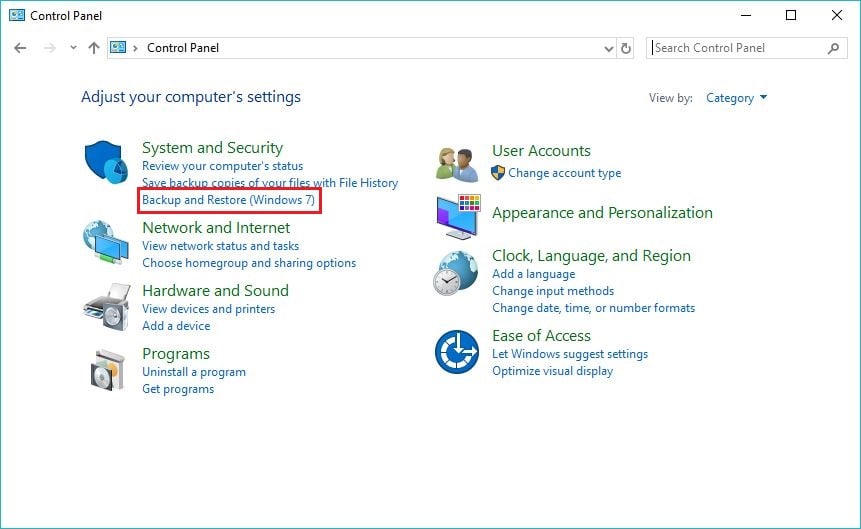Open Appearance and Personalization heading
The image size is (861, 529).
coord(602,213)
